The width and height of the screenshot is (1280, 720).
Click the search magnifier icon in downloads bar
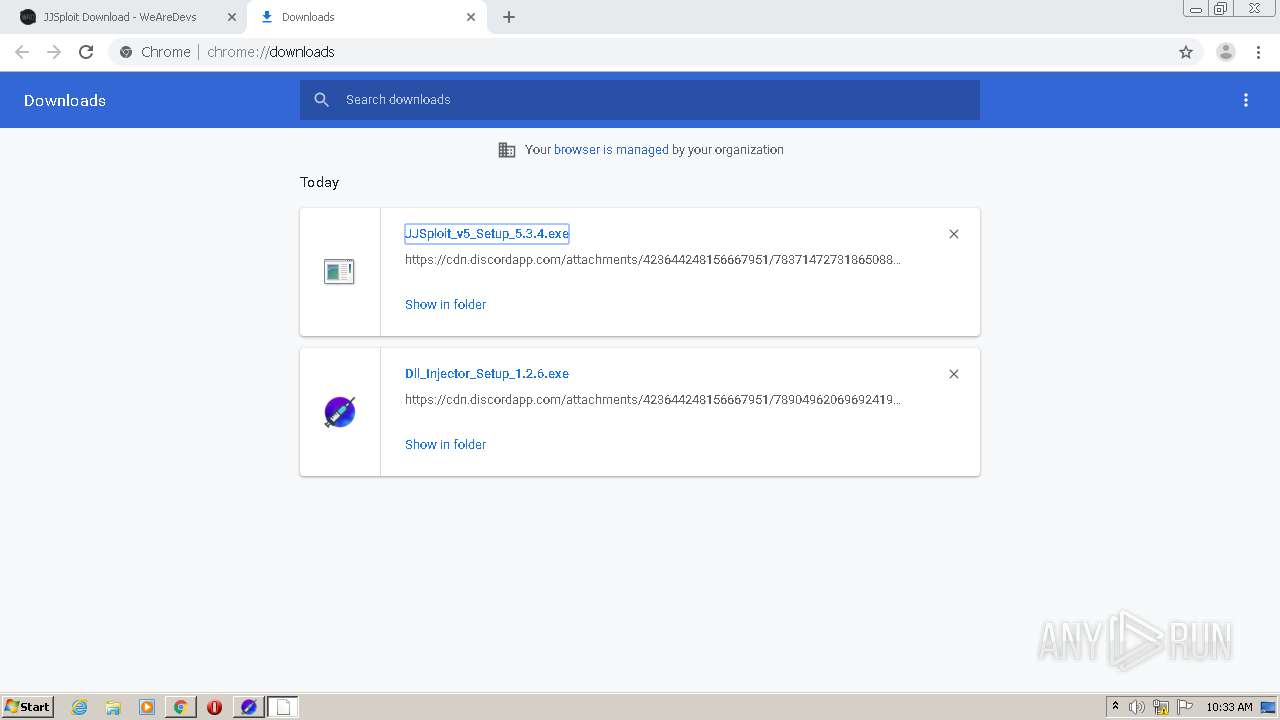click(321, 100)
